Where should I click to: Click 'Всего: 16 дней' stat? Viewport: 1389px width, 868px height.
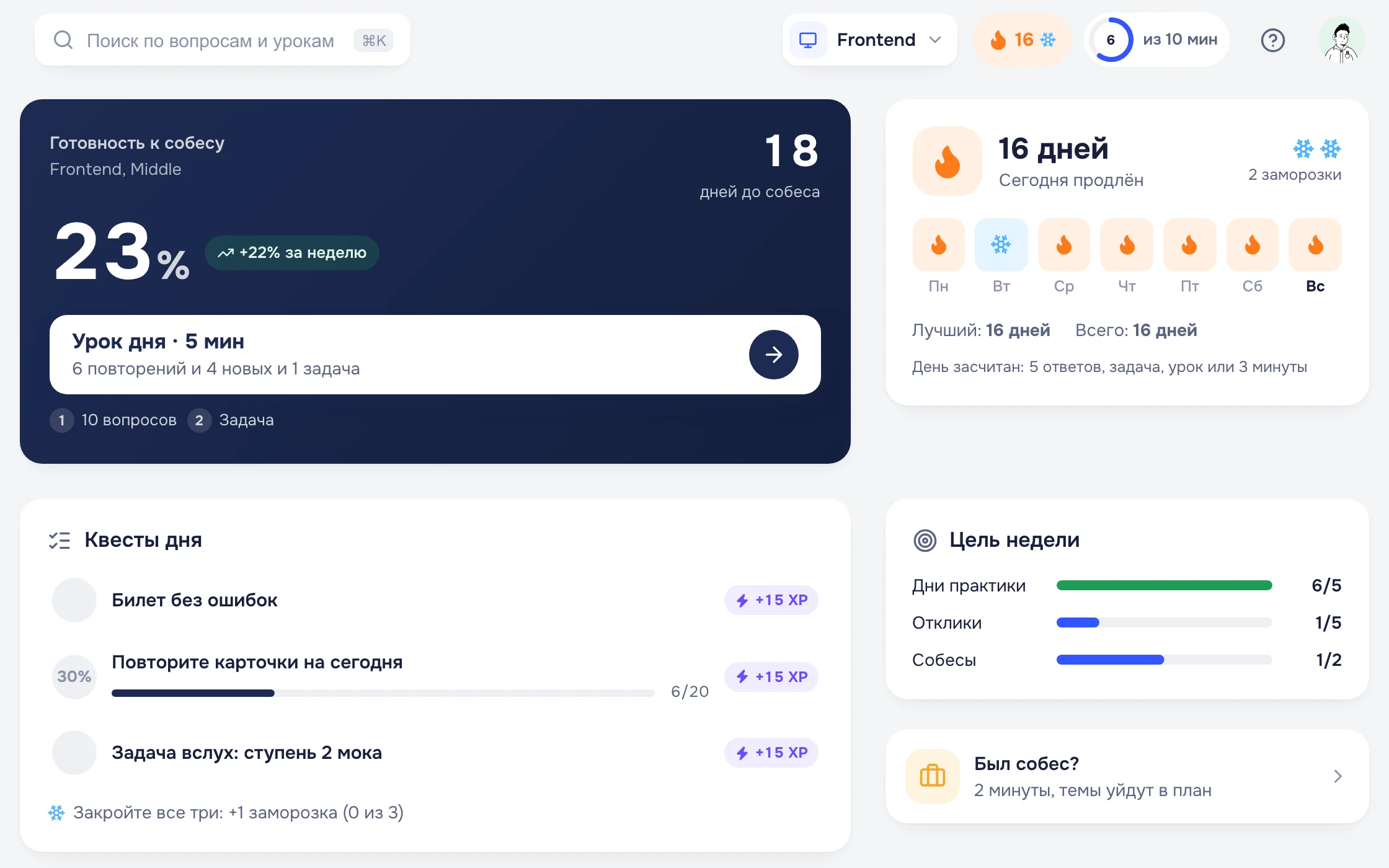1136,330
